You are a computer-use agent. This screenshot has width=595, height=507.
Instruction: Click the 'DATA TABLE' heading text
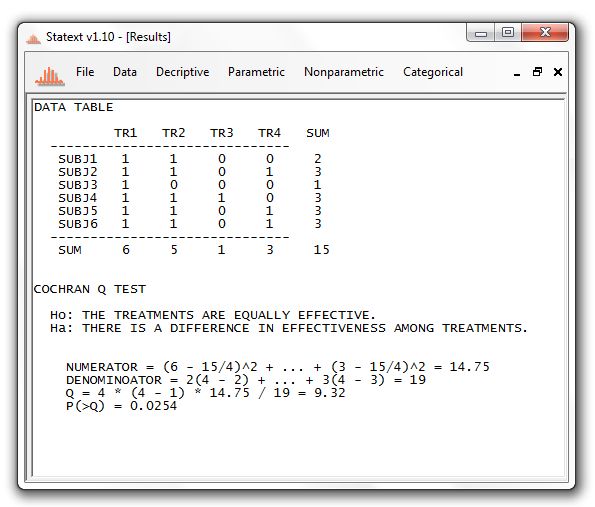[74, 107]
